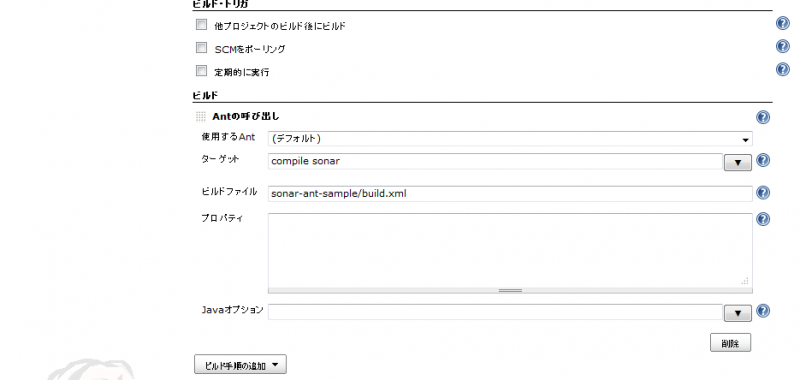
Task: Enable 定期的に実行 checkbox
Action: pos(202,70)
